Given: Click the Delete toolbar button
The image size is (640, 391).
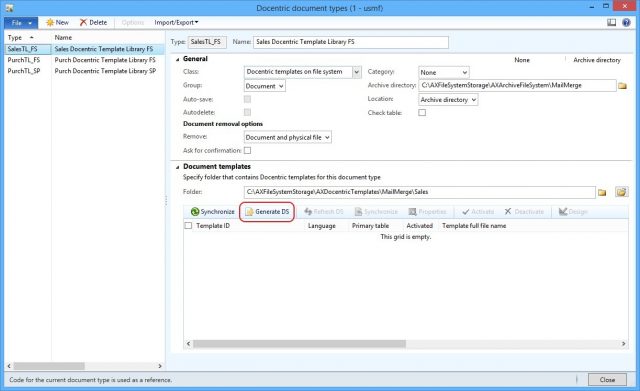Looking at the screenshot, I should [x=93, y=22].
